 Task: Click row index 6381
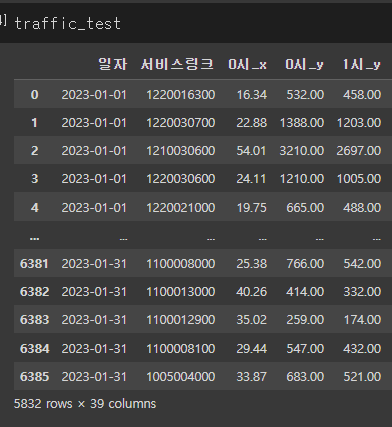pyautogui.click(x=34, y=264)
